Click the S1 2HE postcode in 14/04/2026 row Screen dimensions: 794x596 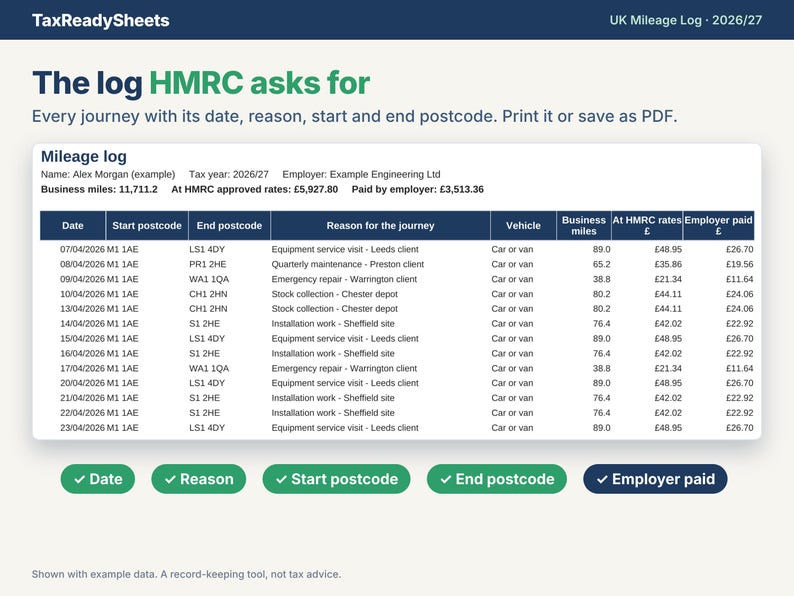click(205, 324)
